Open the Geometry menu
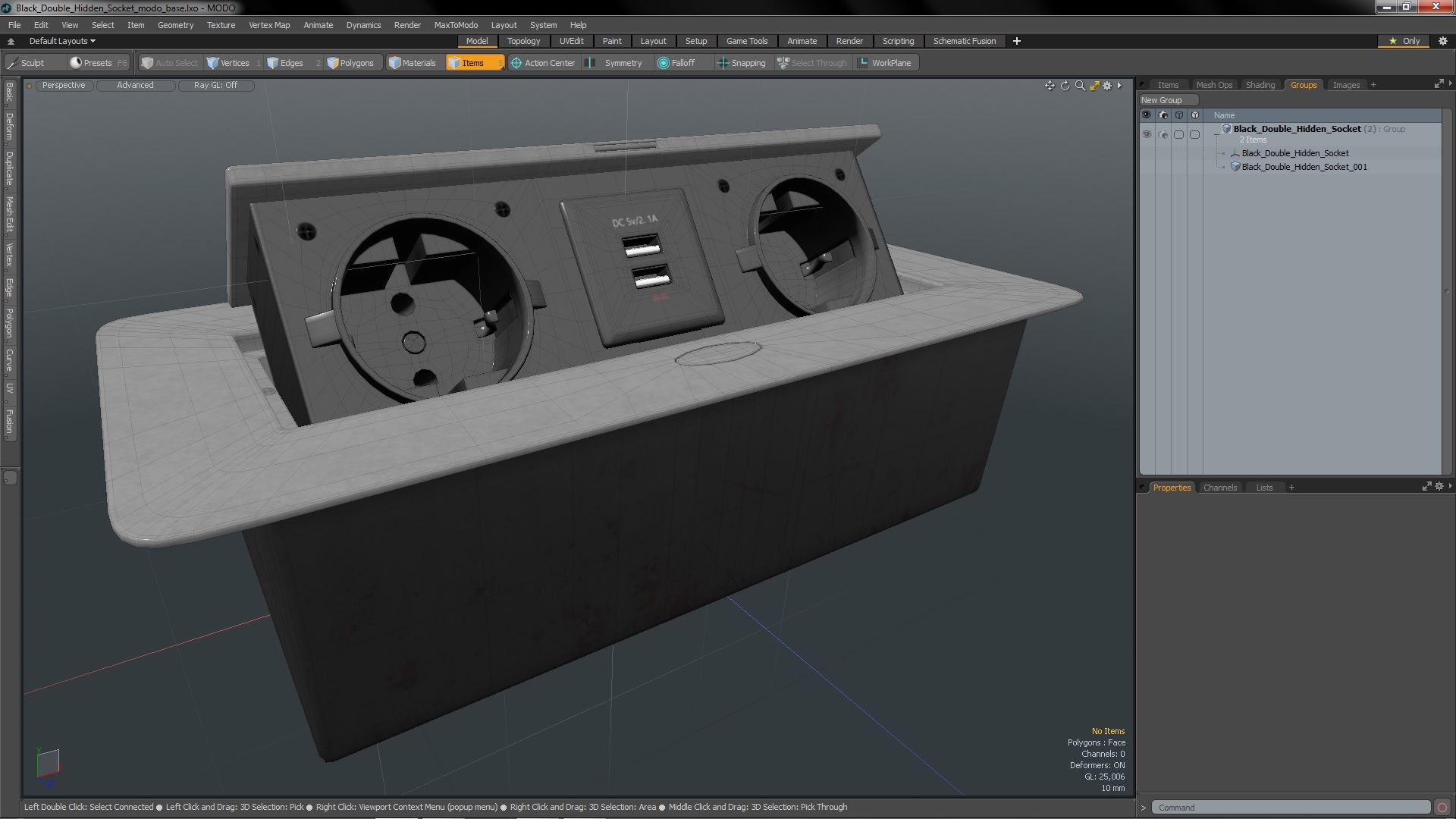Screen dimensions: 1456x819 coord(175,25)
